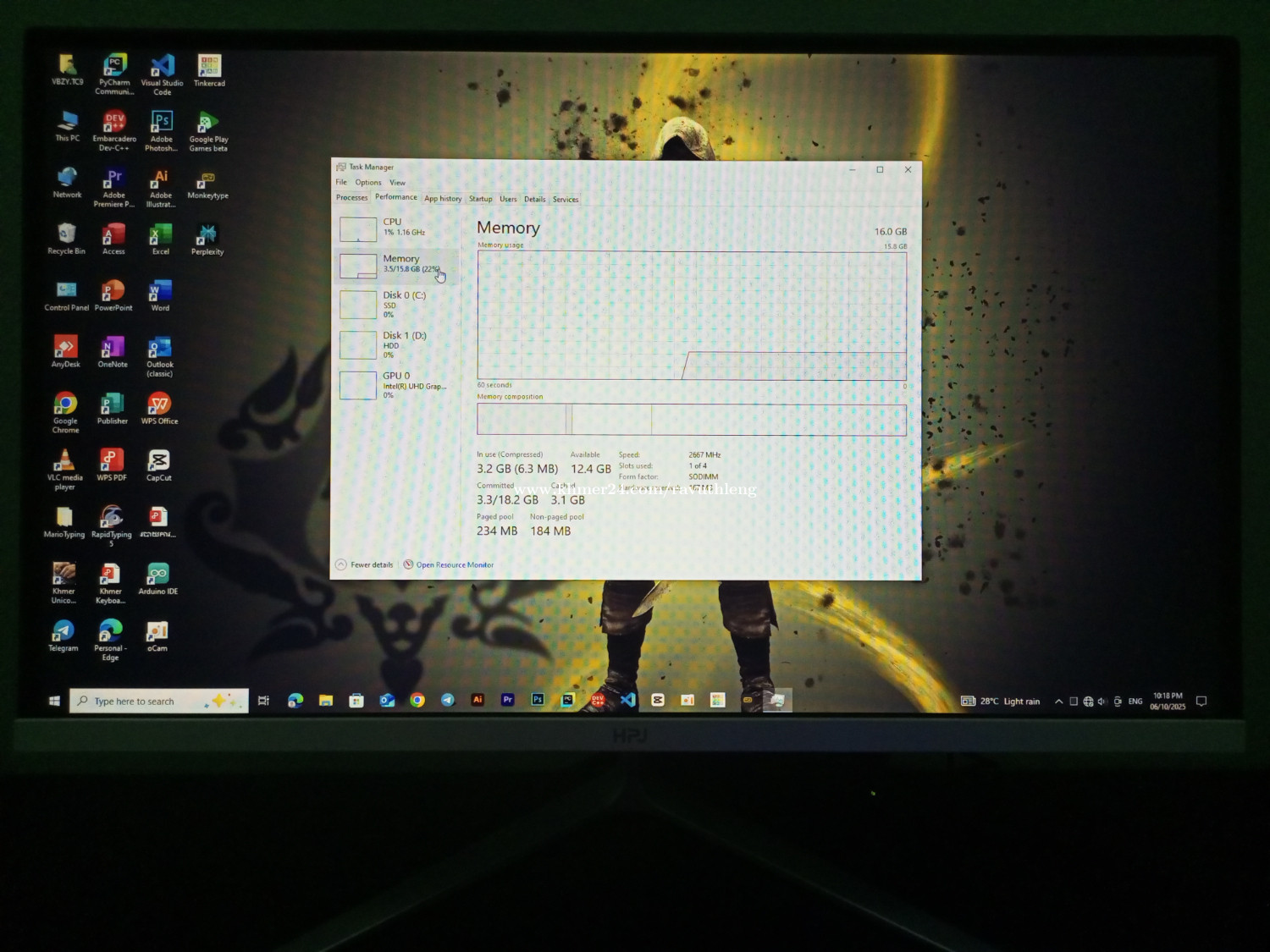Select OneNote desktop shortcut
Image resolution: width=1270 pixels, height=952 pixels.
(x=113, y=352)
